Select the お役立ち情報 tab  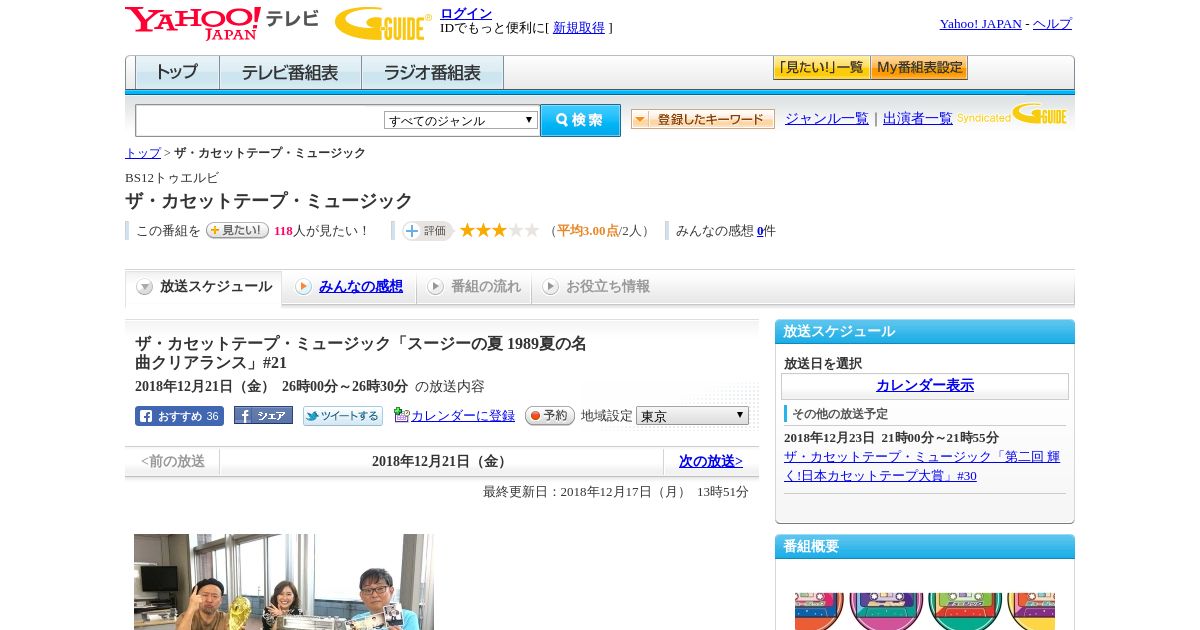596,287
